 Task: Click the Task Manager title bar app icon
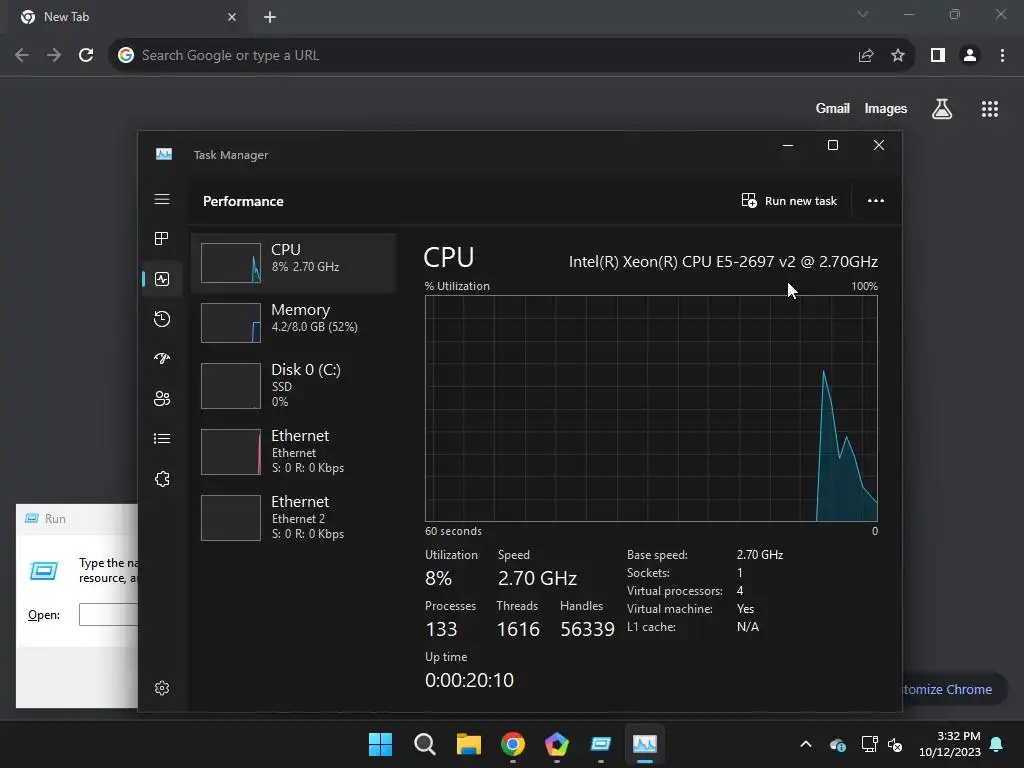[164, 154]
